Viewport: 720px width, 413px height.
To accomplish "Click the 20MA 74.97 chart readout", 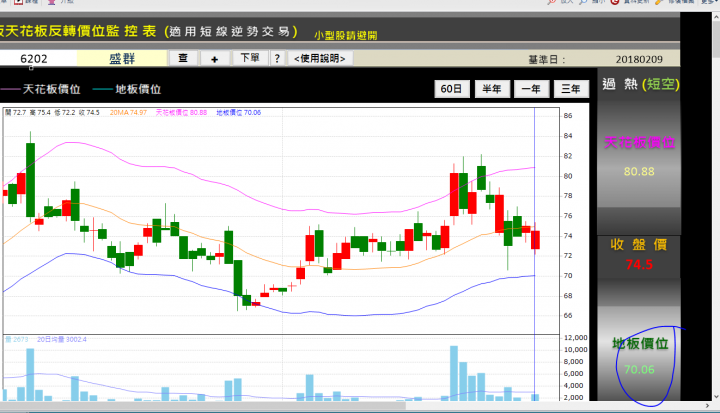I will point(128,113).
